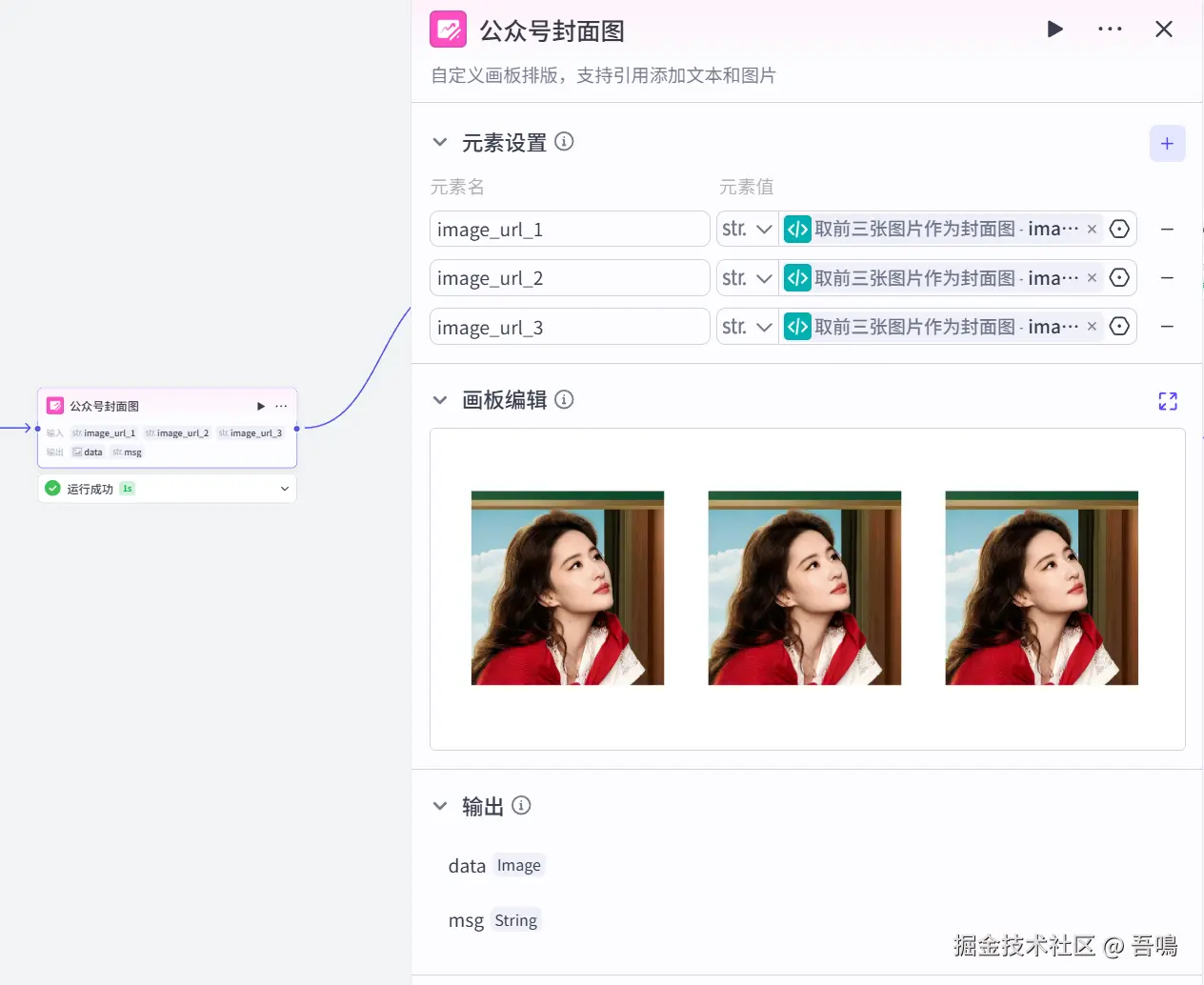Remove the image_url_1 row with minus

click(1167, 230)
